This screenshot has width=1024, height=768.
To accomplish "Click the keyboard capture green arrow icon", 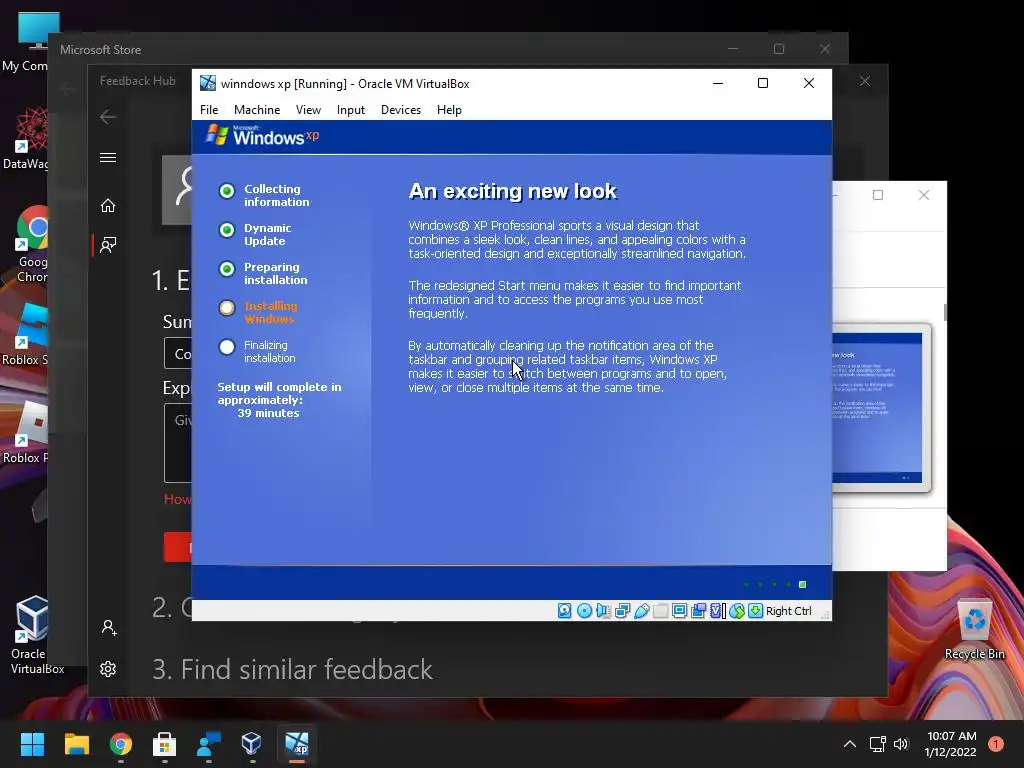I will pyautogui.click(x=756, y=611).
